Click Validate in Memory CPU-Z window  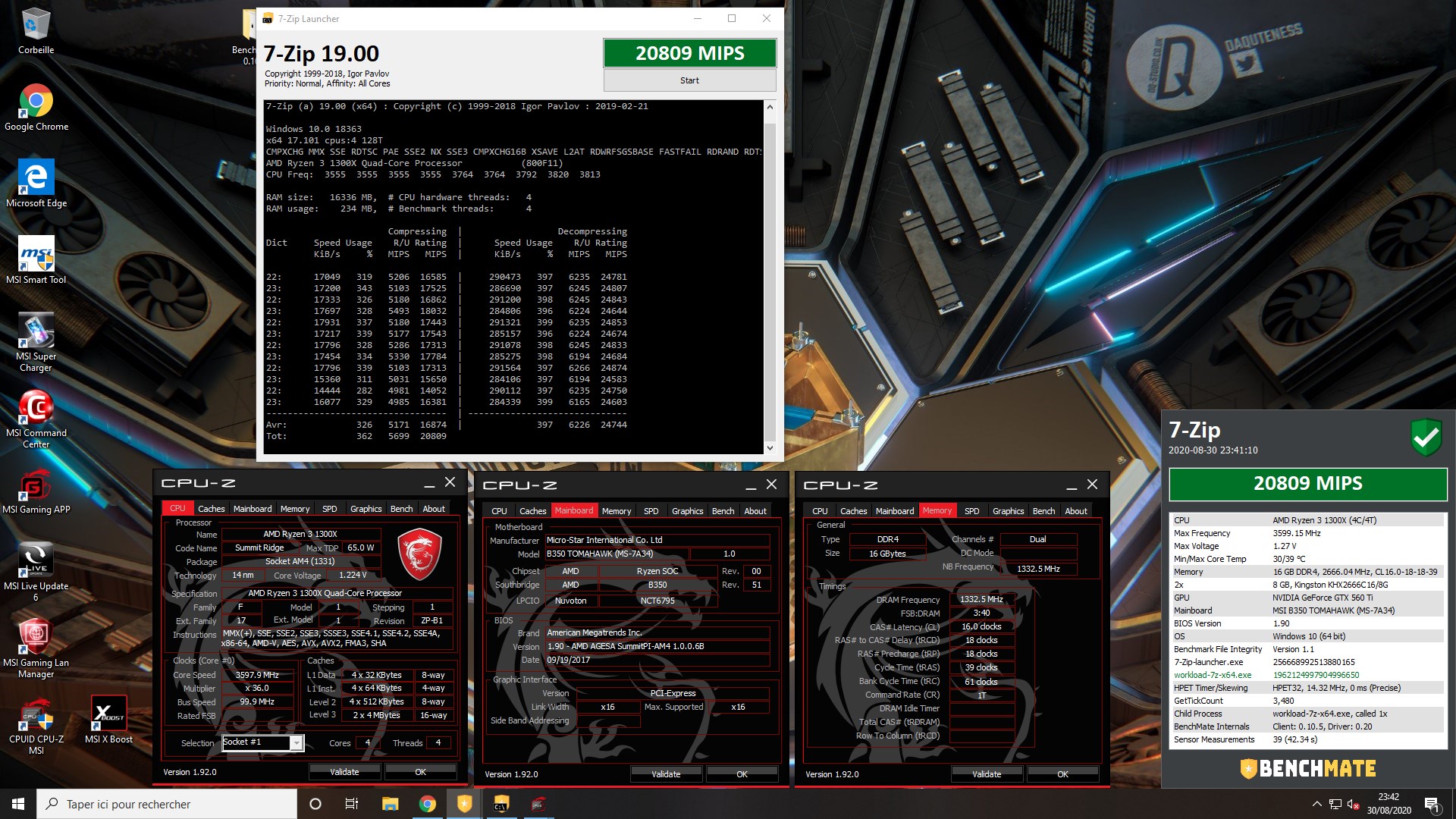987,774
